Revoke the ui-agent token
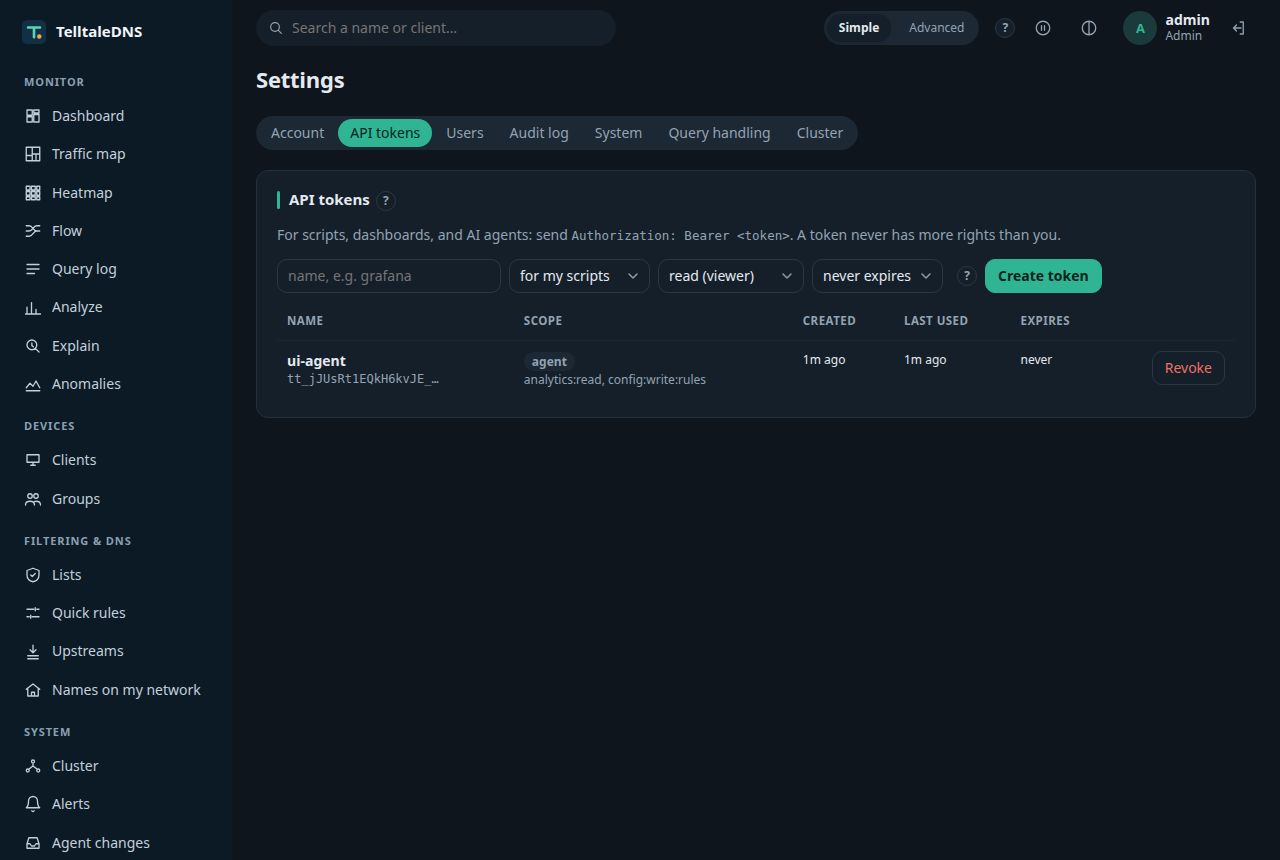 [x=1188, y=368]
